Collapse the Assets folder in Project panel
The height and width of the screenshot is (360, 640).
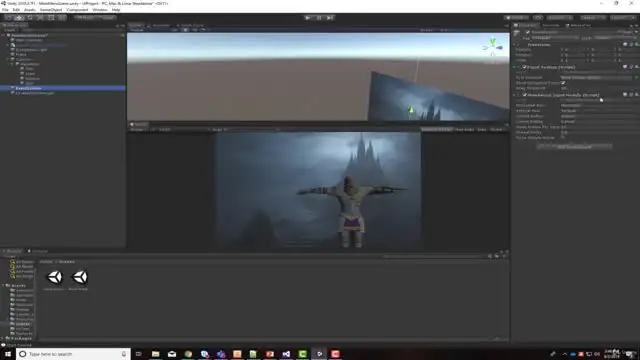(4, 286)
